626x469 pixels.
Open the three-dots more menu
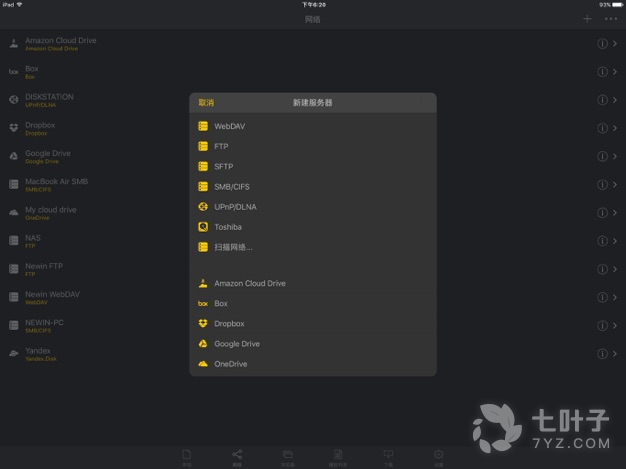610,19
